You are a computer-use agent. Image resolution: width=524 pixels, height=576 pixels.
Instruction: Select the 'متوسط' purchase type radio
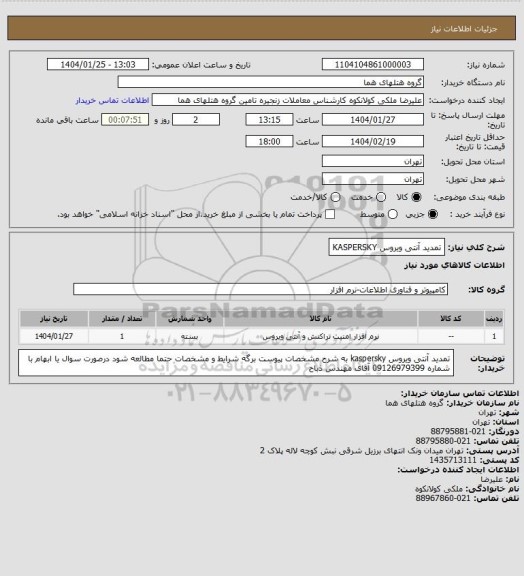tap(393, 214)
